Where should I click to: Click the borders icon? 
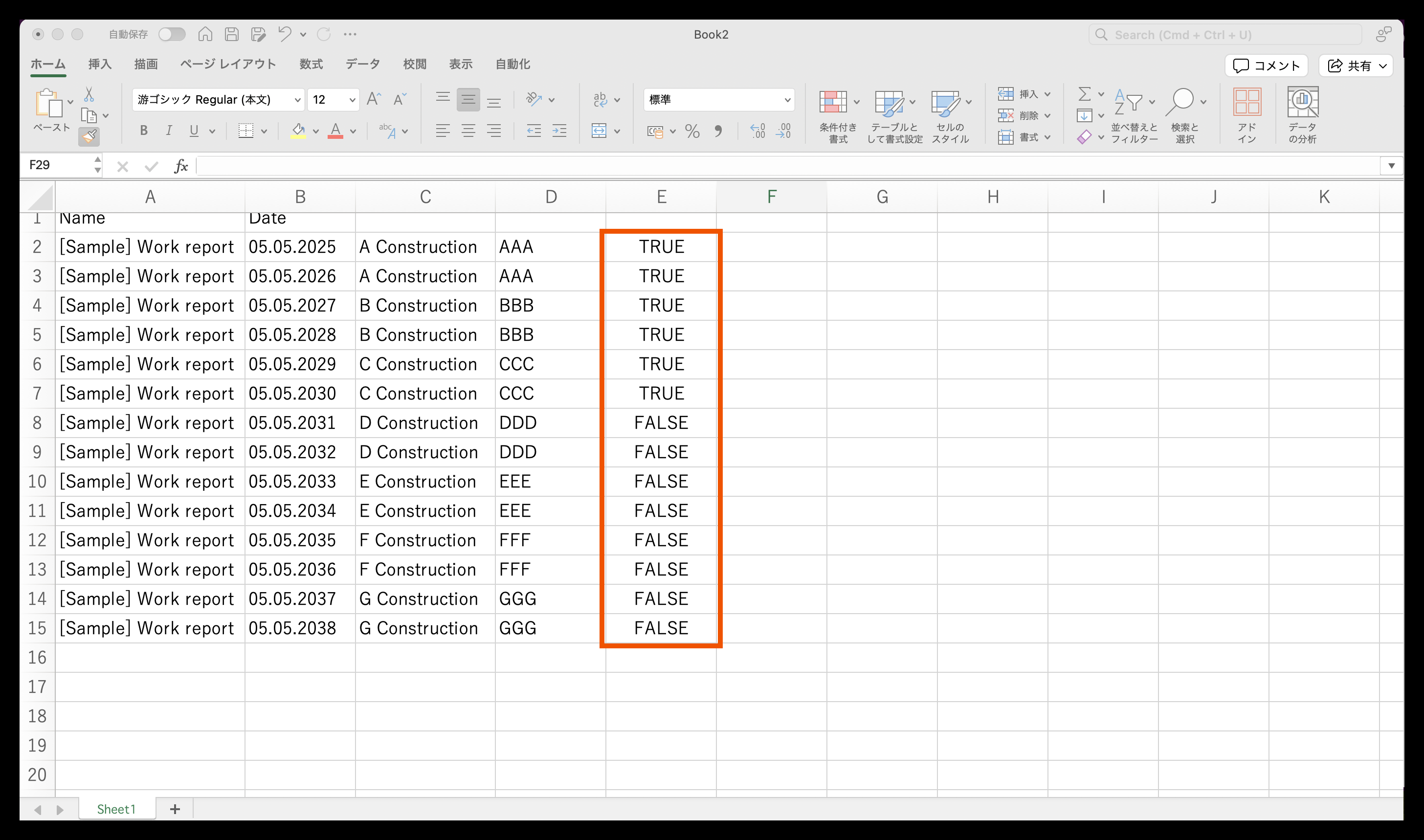[x=245, y=131]
